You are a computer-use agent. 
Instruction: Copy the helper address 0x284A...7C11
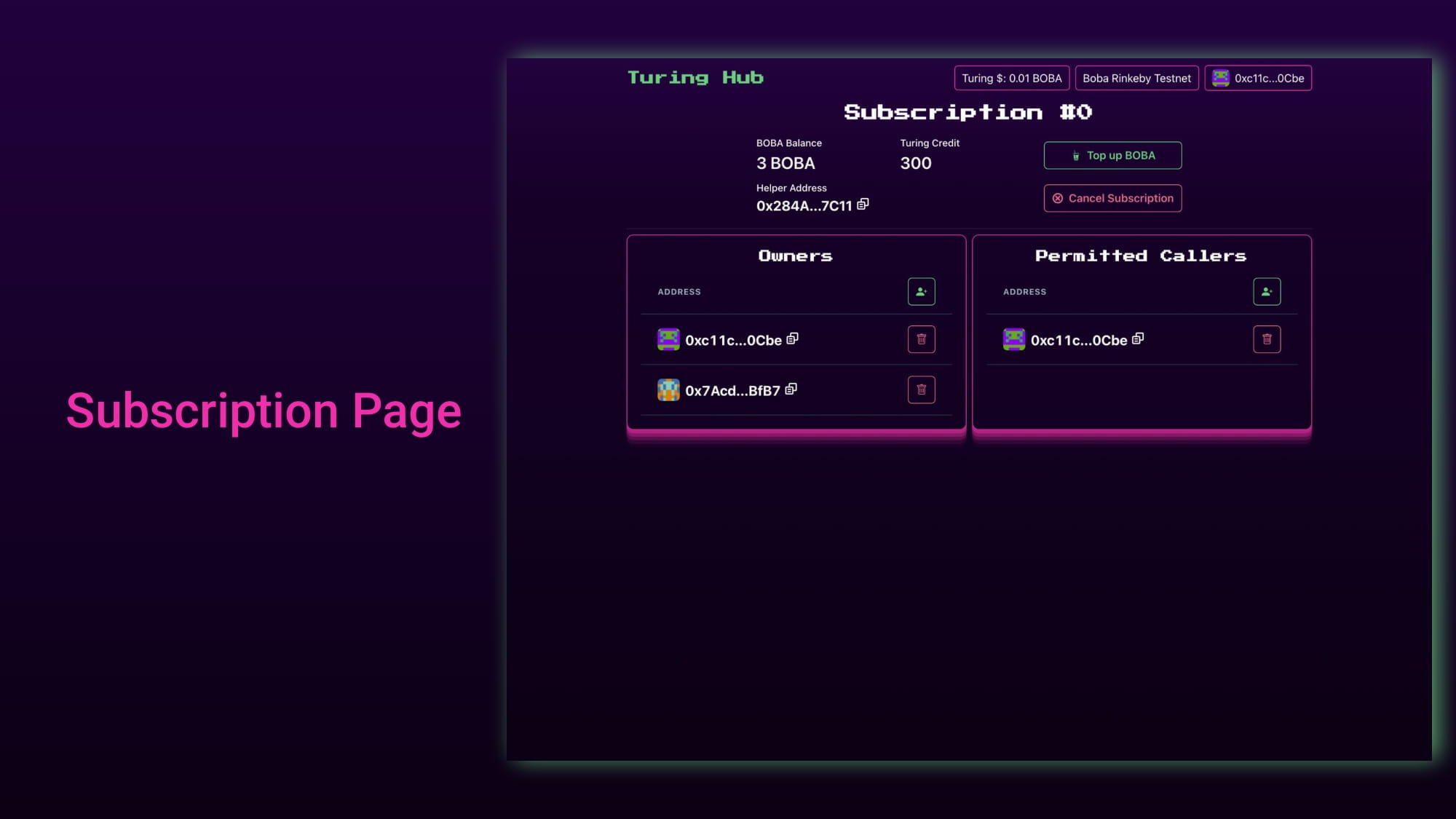(863, 205)
